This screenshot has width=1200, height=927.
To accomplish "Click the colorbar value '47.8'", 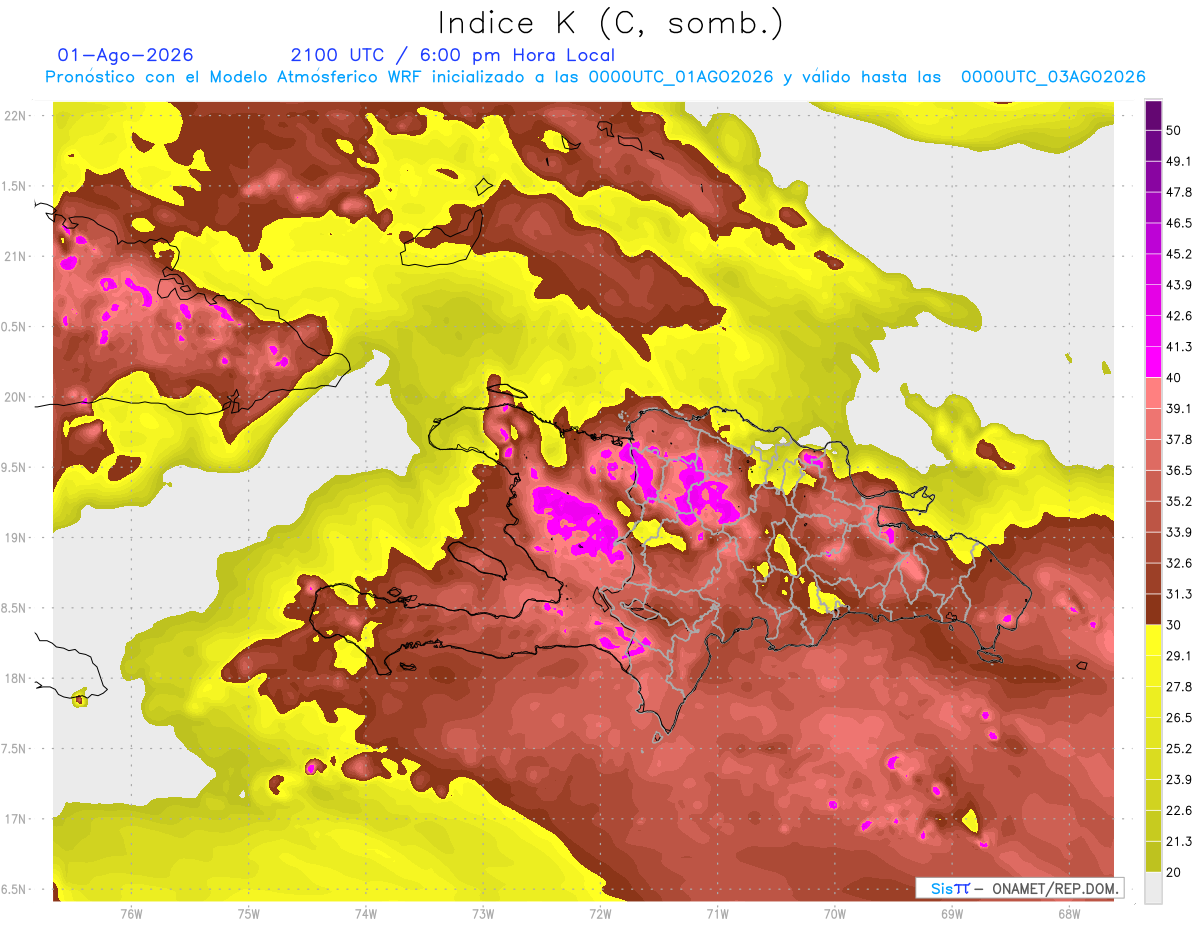I will click(1178, 192).
